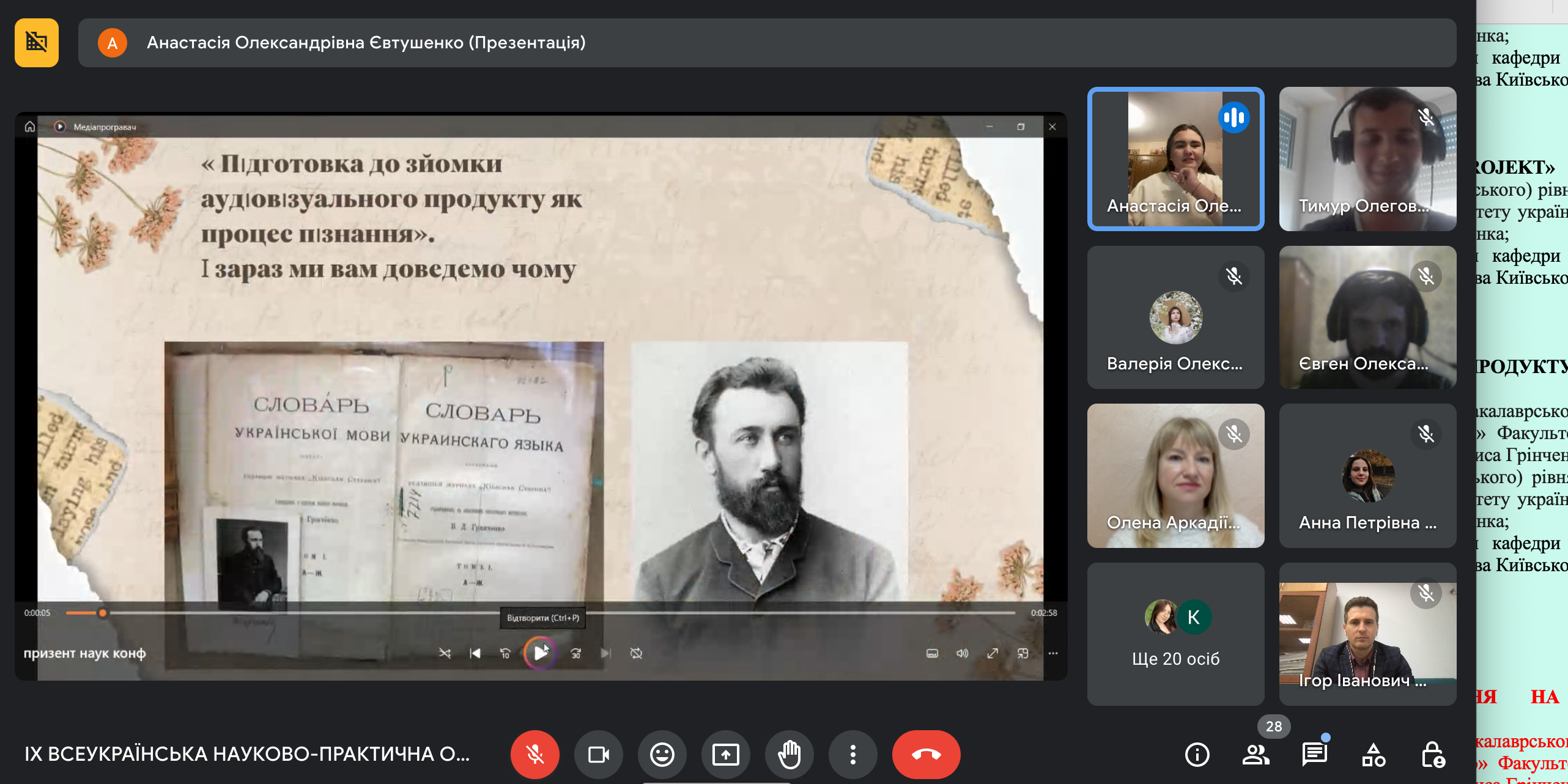The height and width of the screenshot is (784, 1568).
Task: Click the media player volume icon
Action: click(962, 653)
